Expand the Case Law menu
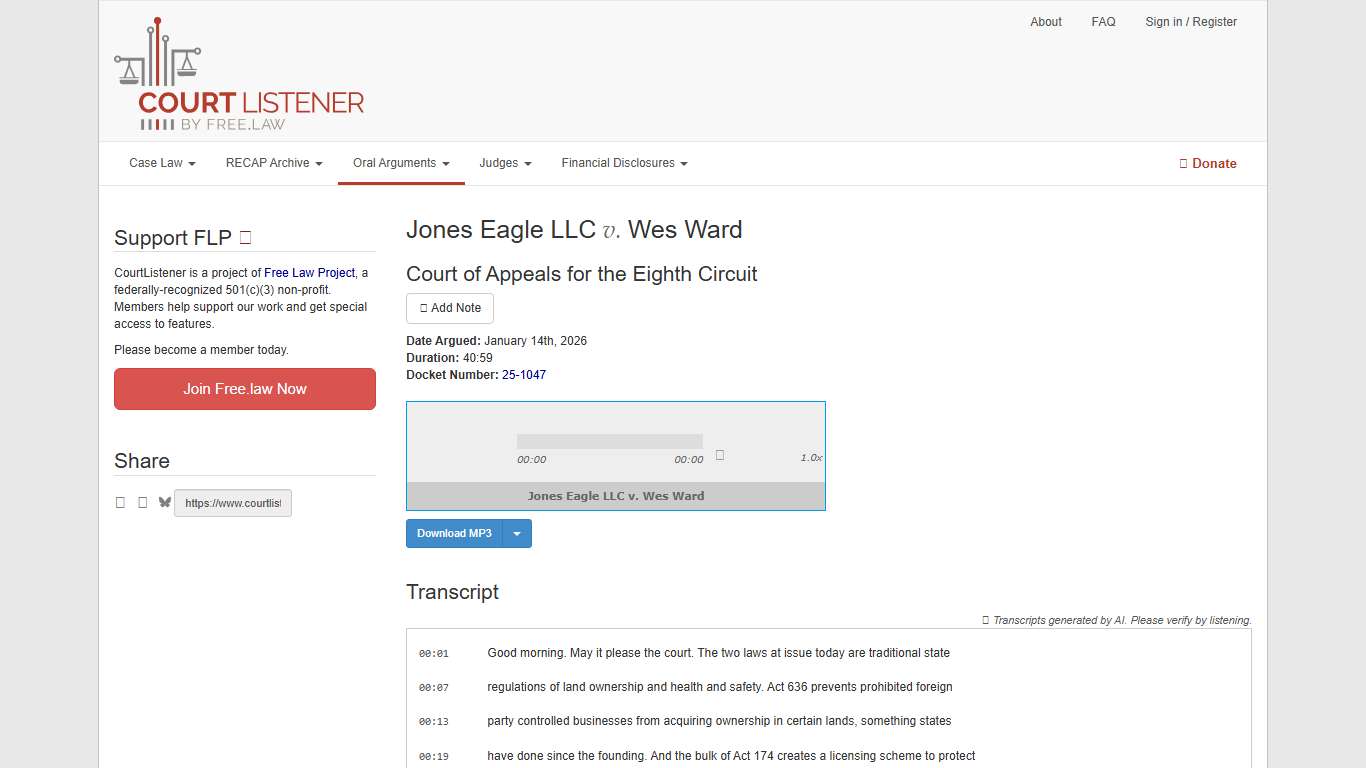Screen dimensions: 1366x768 [x=160, y=163]
